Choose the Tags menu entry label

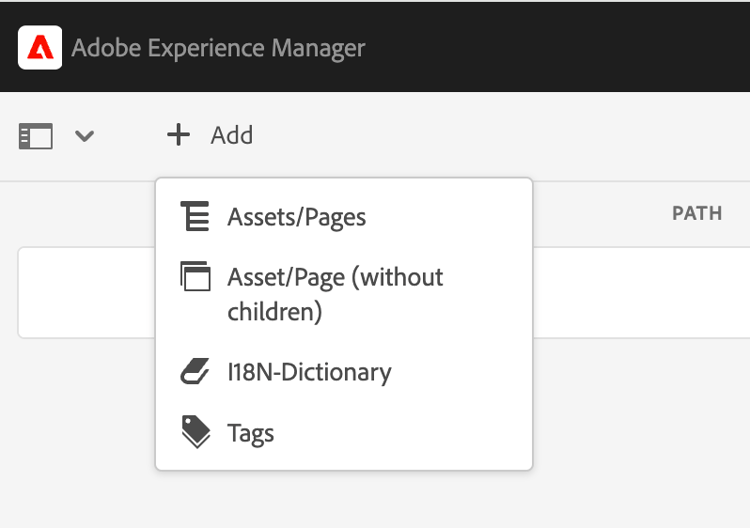[250, 434]
